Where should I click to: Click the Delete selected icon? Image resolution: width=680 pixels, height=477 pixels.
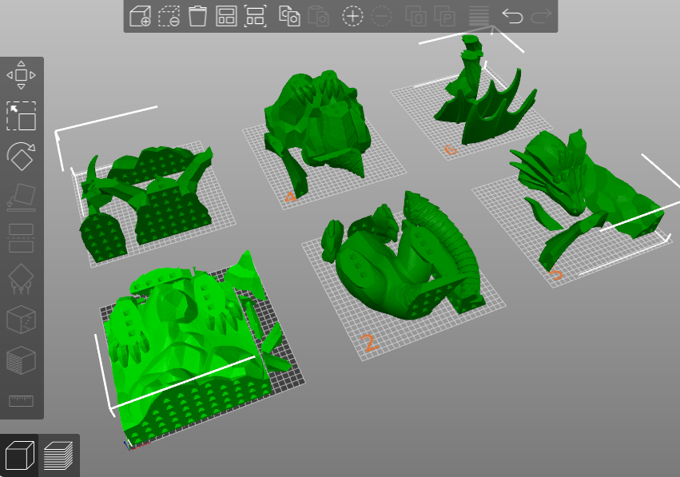pyautogui.click(x=169, y=16)
